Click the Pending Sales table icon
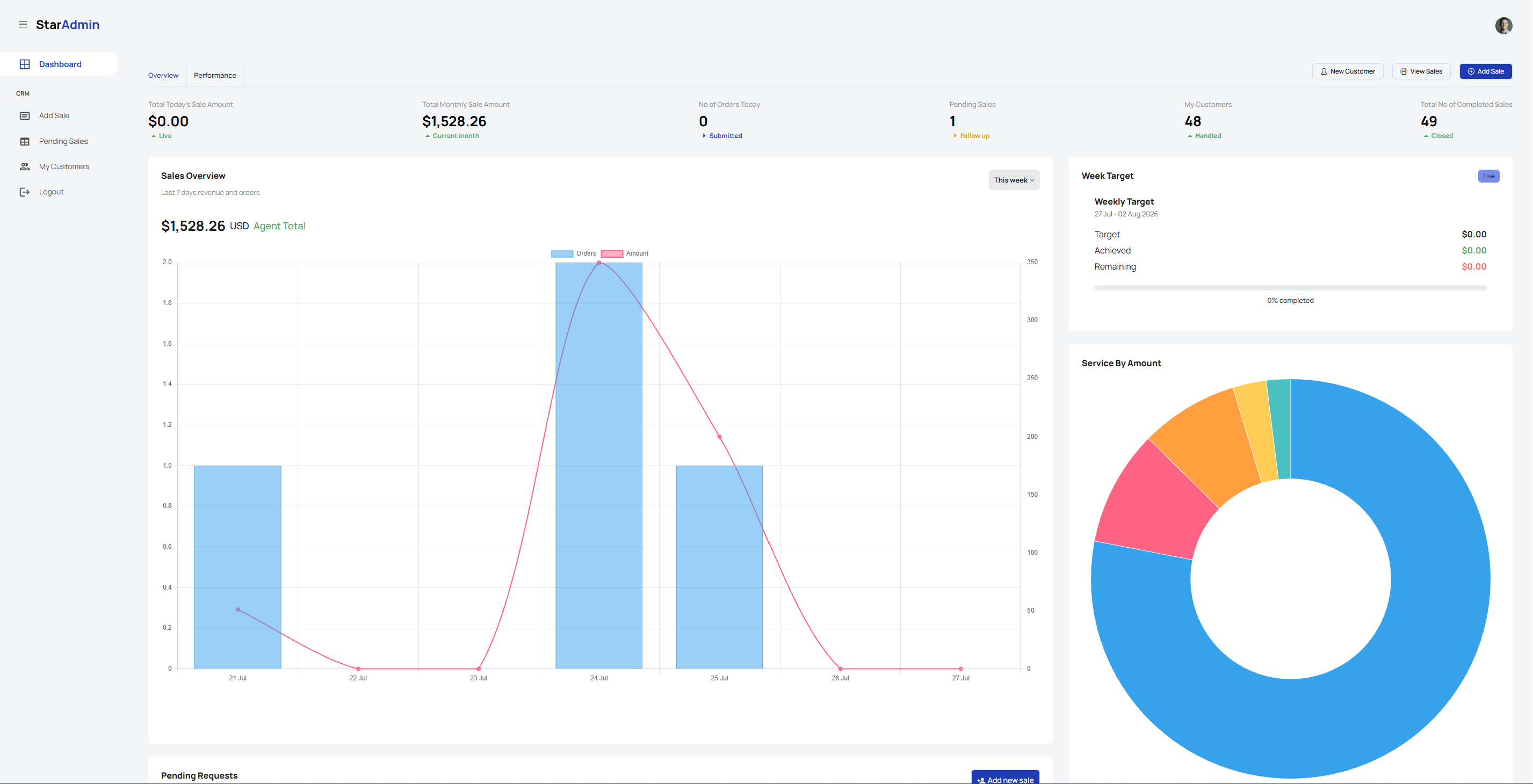Viewport: 1533px width, 784px height. click(24, 141)
